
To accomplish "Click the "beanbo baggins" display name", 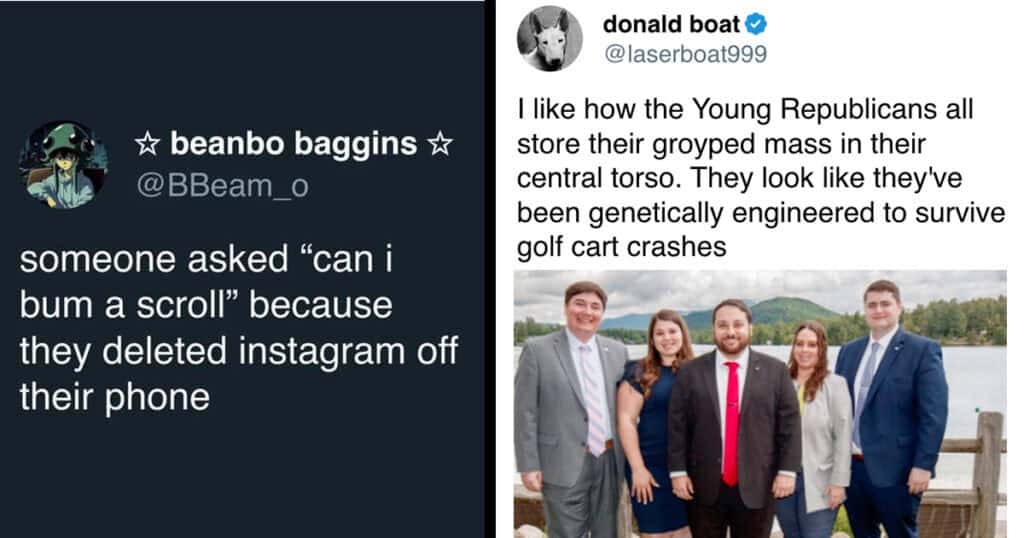I will click(293, 145).
